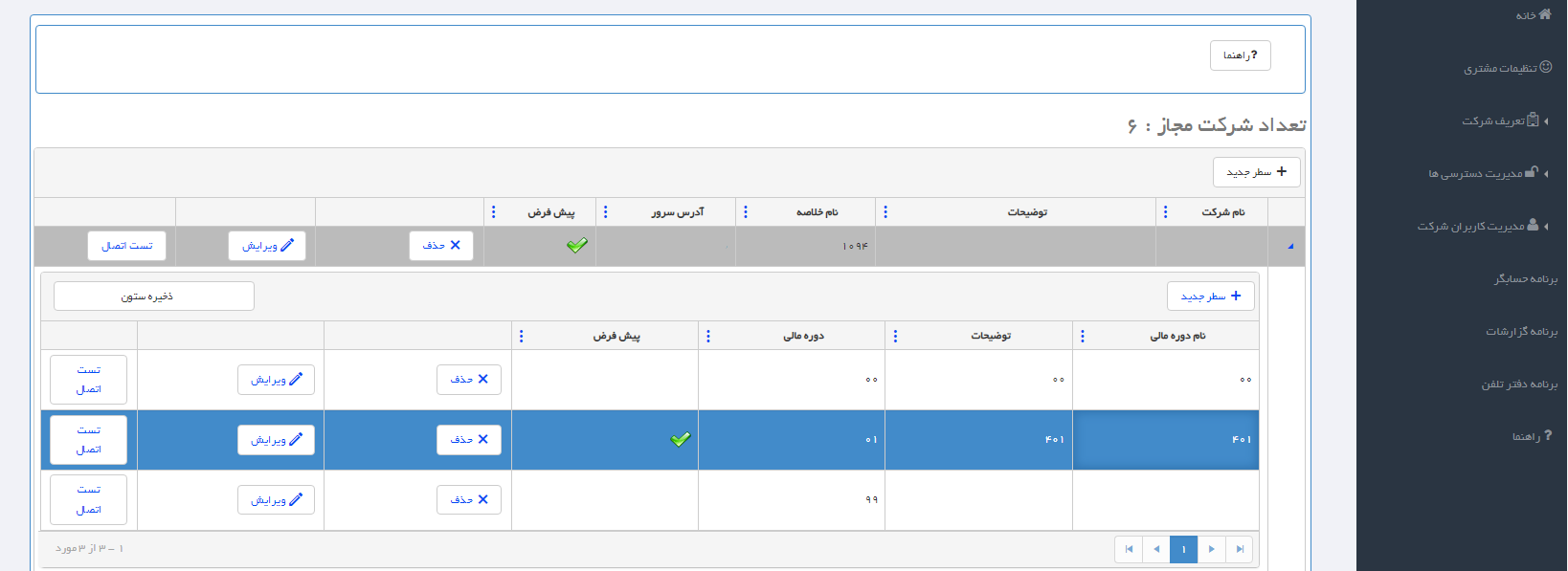Add new fiscal period with سطر جدید
Image resolution: width=1568 pixels, height=571 pixels.
(1211, 296)
